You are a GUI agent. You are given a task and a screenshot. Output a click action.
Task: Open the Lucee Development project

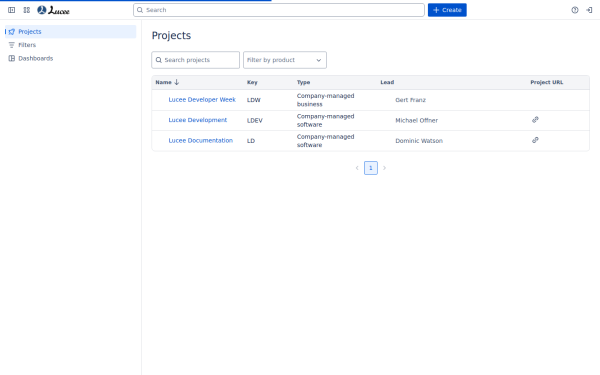click(x=197, y=120)
